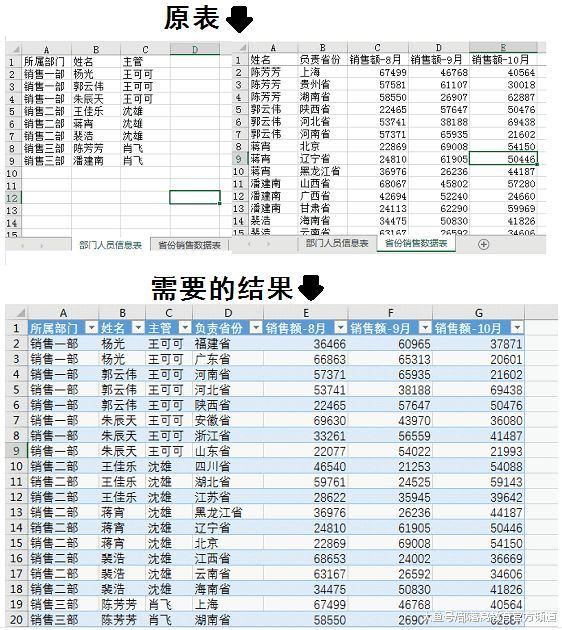Click cell 云南省 in result table

click(x=228, y=573)
